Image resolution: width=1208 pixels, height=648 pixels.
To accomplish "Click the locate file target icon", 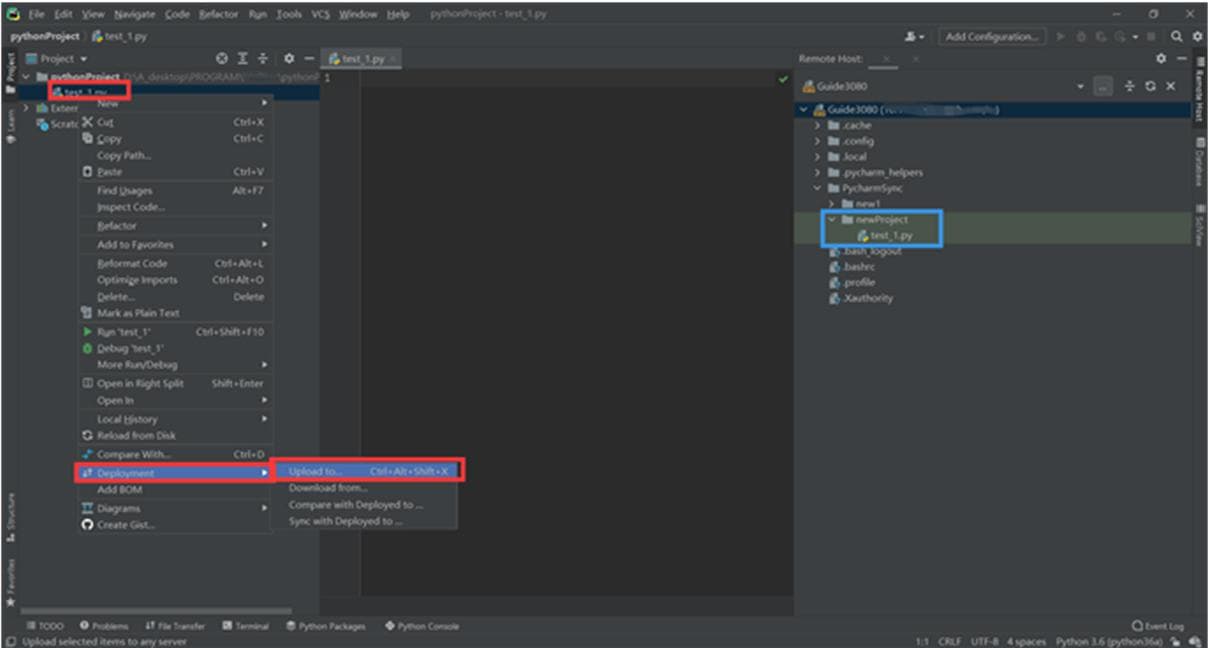I will tap(223, 59).
